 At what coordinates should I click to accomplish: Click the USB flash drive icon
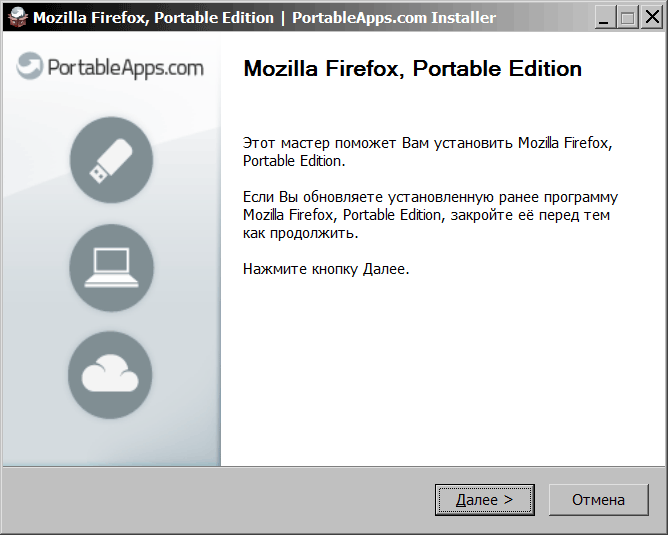(111, 160)
